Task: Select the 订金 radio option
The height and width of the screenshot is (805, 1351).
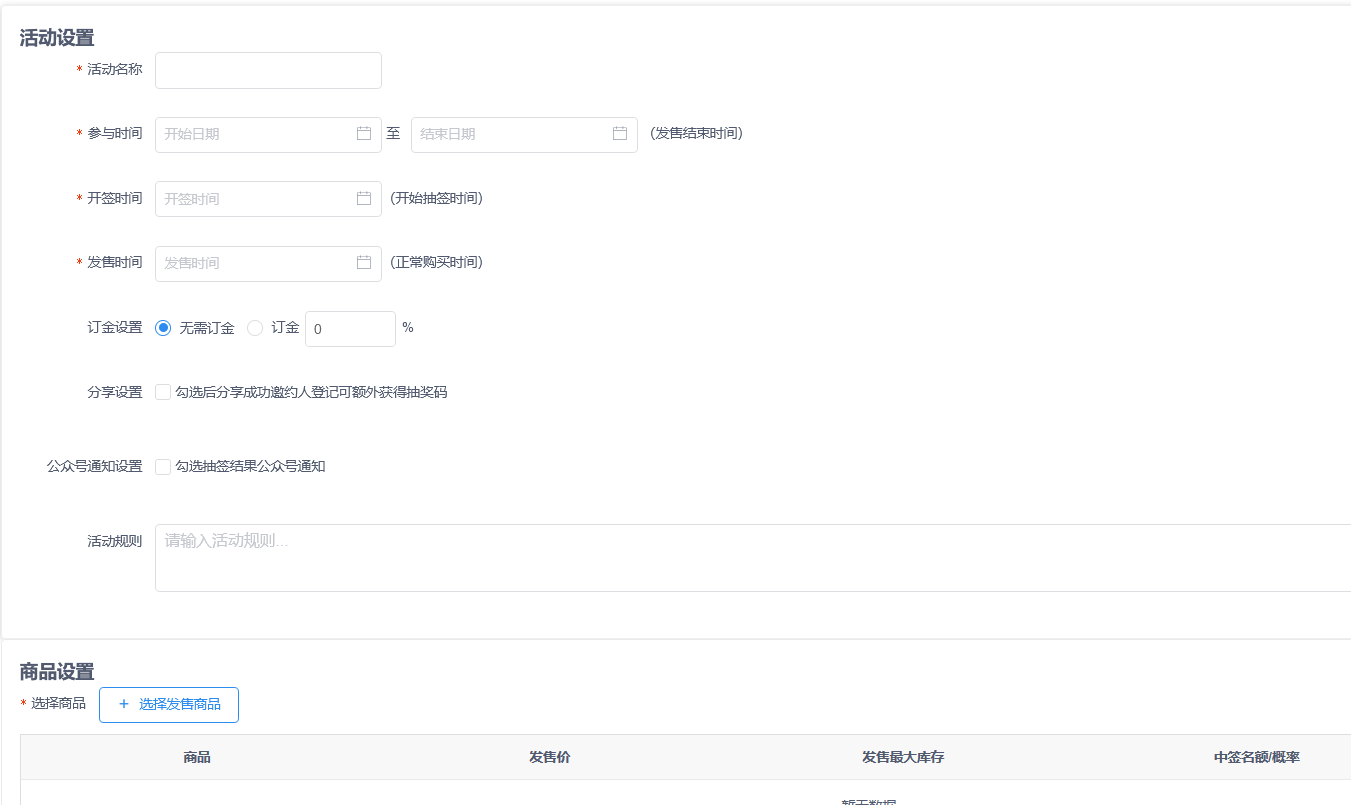Action: point(255,328)
